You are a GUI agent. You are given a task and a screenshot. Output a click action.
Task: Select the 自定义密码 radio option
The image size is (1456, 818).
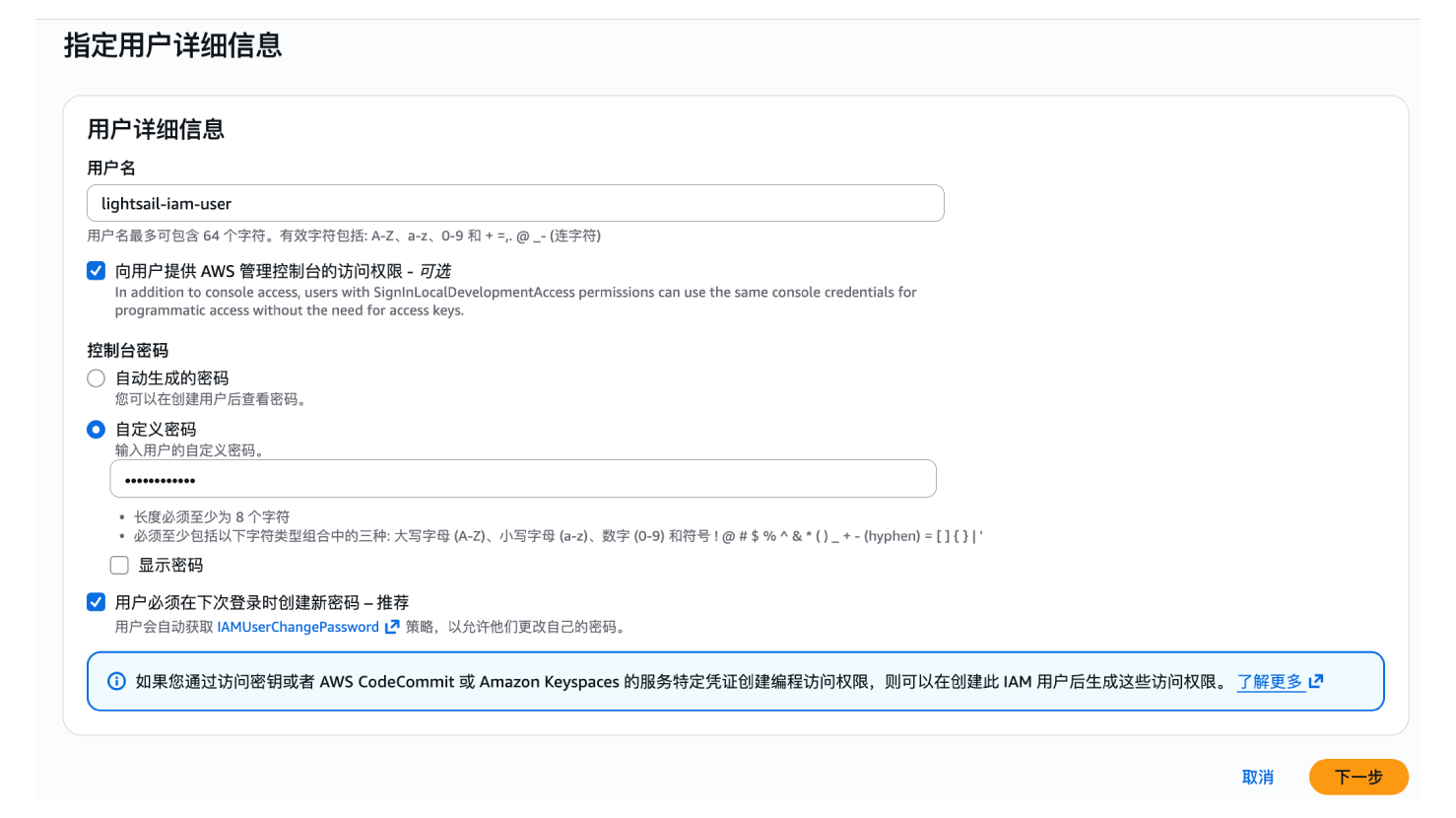coord(96,430)
